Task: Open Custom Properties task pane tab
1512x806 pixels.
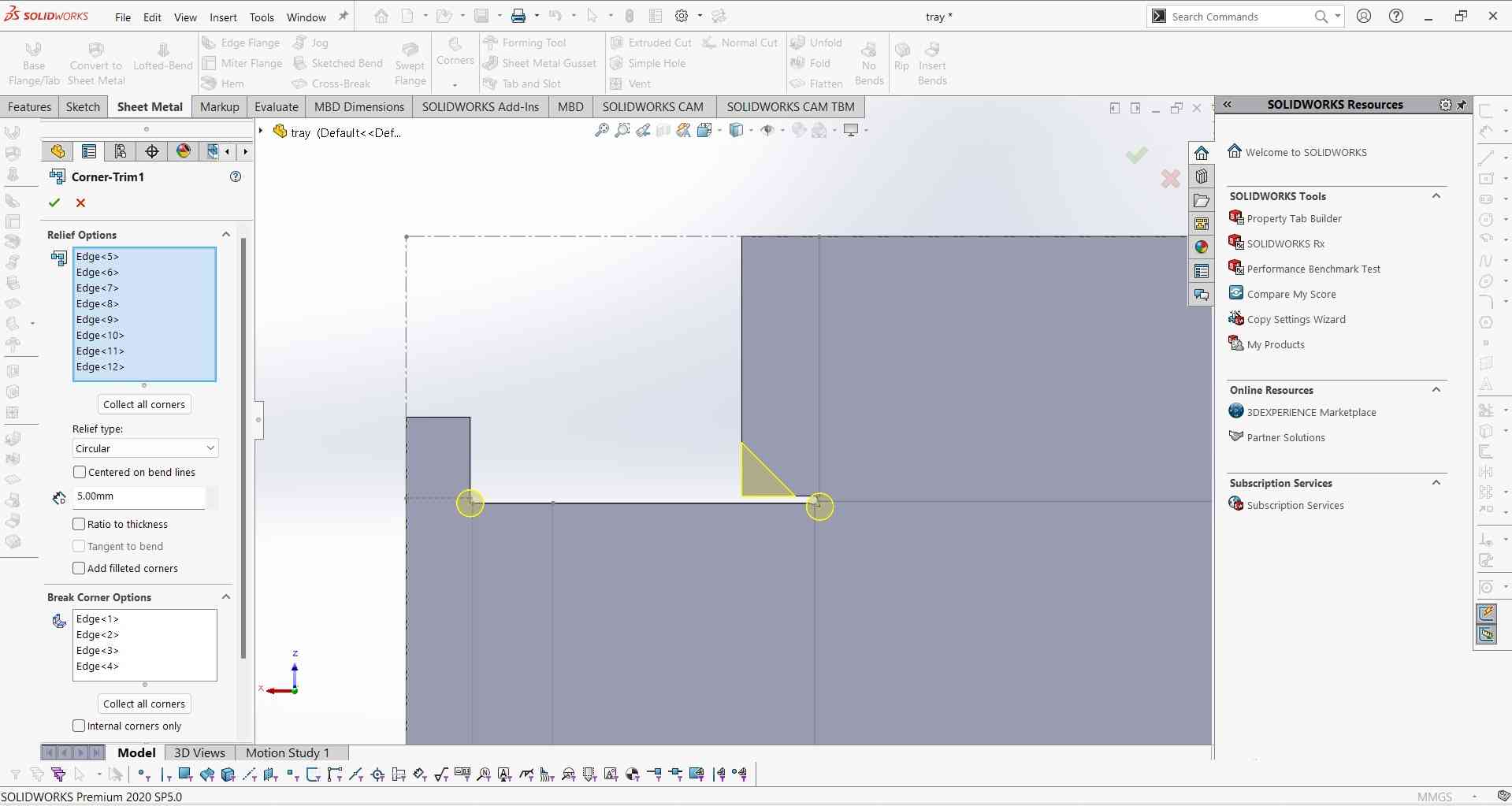Action: (1202, 271)
